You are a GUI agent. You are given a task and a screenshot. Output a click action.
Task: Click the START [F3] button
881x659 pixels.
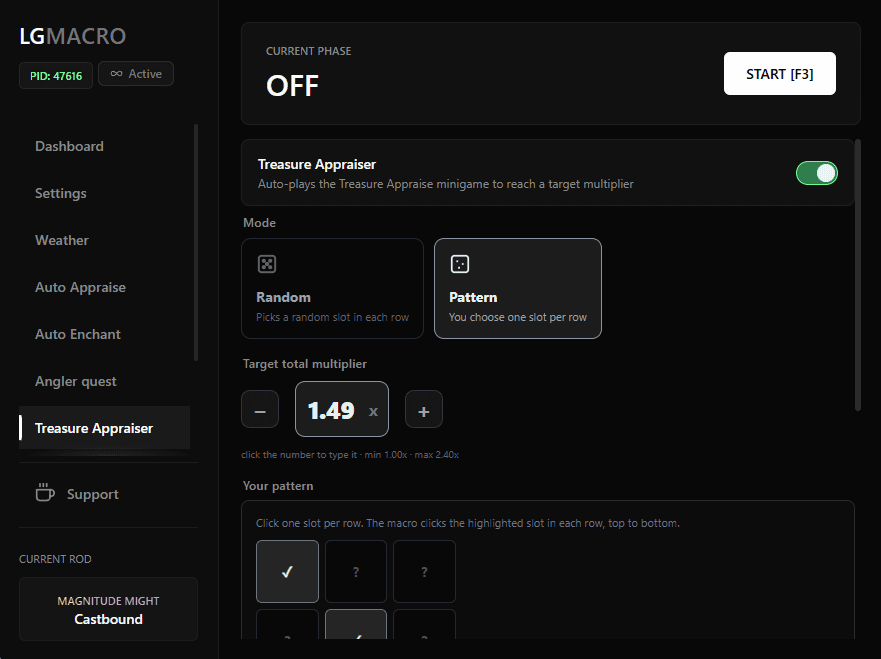coord(779,74)
